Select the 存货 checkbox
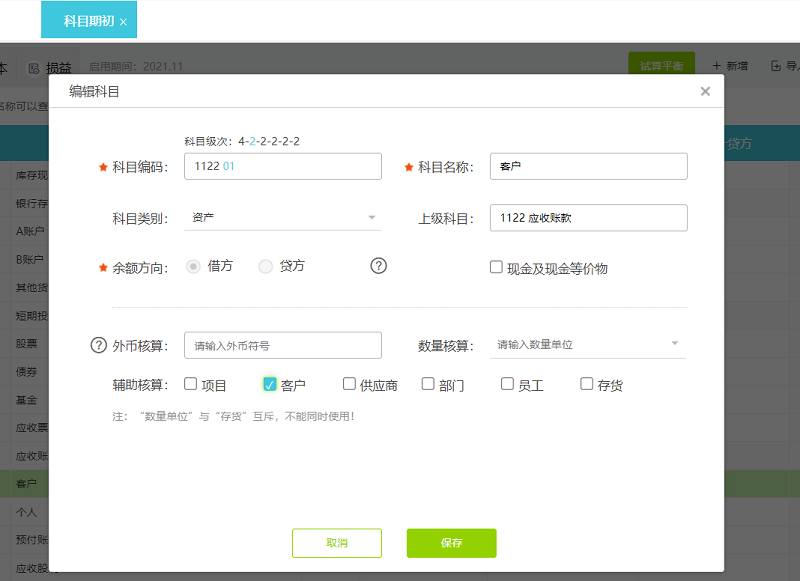This screenshot has height=581, width=800. pyautogui.click(x=587, y=384)
